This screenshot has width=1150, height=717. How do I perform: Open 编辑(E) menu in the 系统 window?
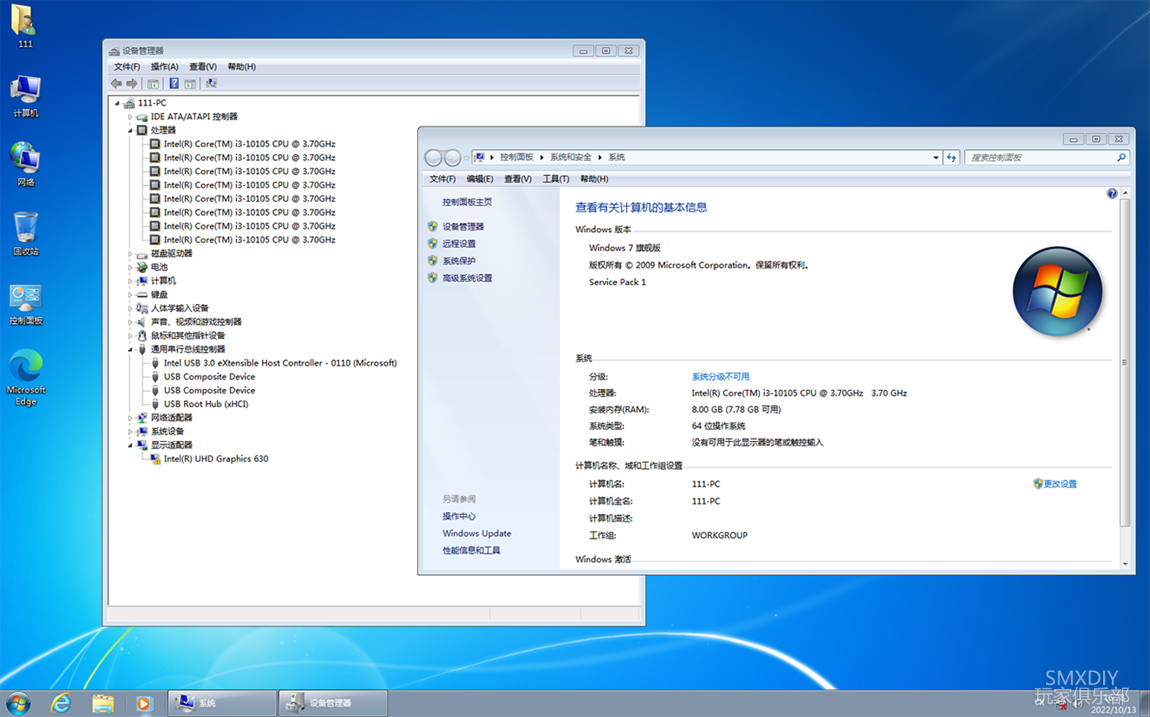[x=480, y=179]
